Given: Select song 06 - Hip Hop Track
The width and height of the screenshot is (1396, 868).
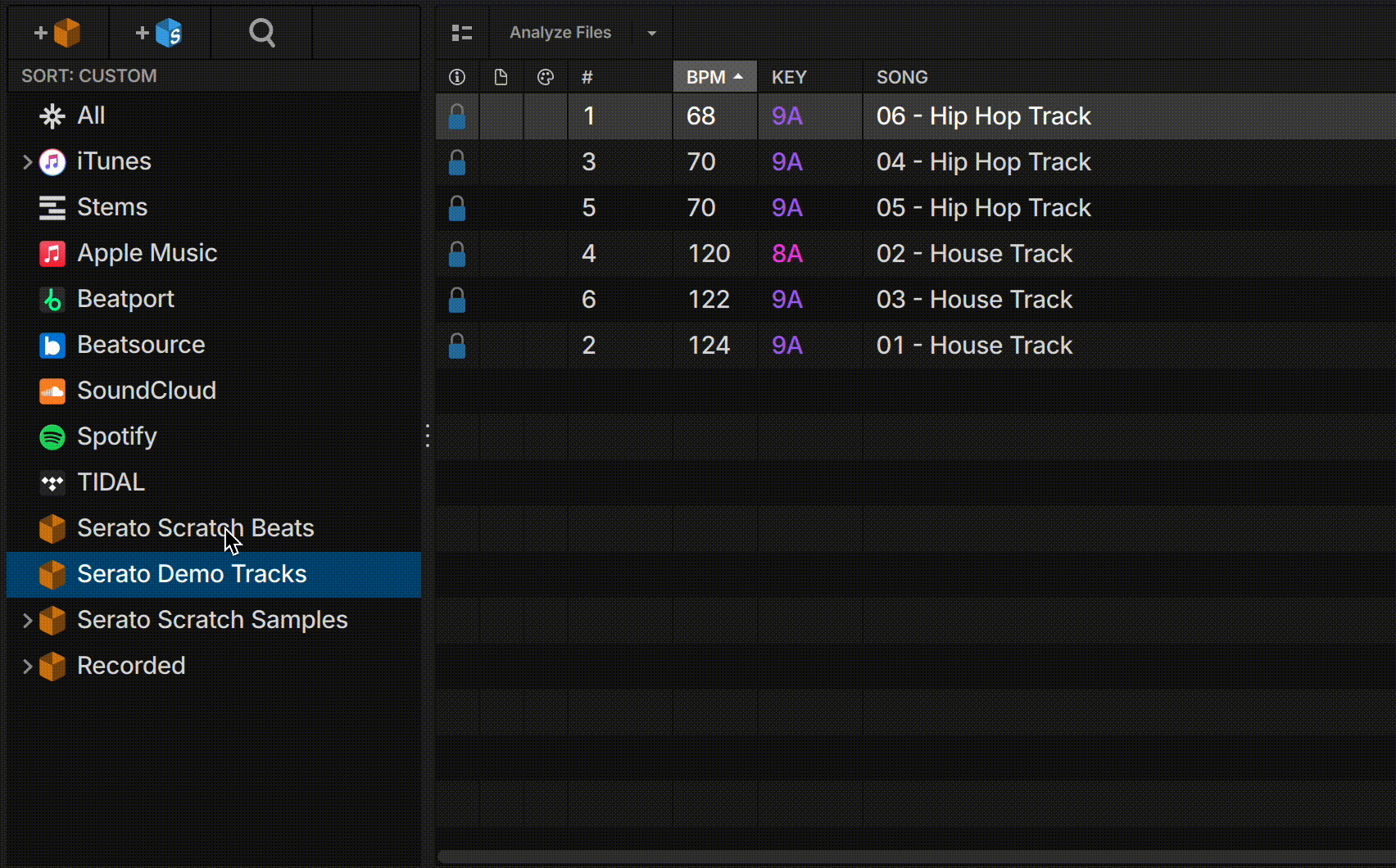Looking at the screenshot, I should pyautogui.click(x=983, y=116).
